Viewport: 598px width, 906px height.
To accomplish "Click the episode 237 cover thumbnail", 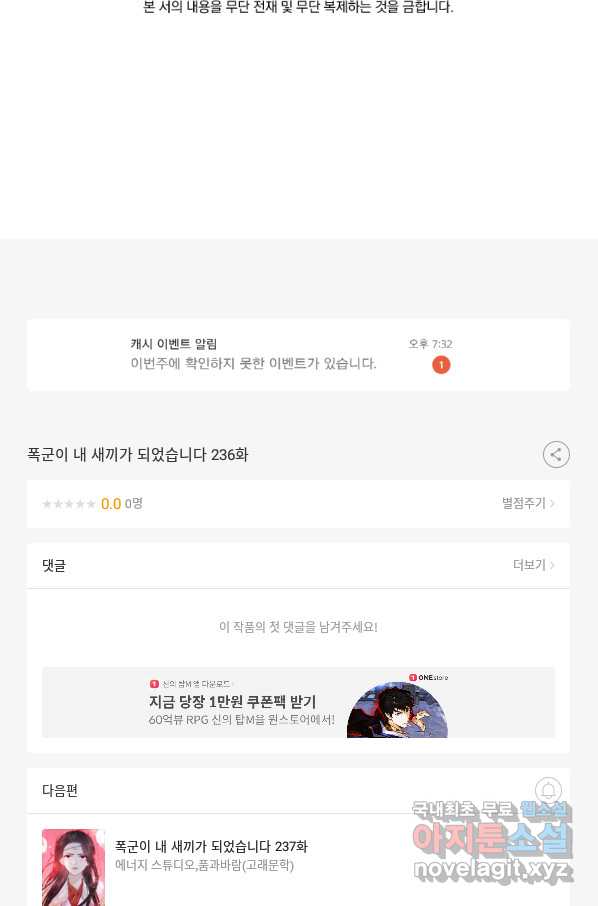I will click(73, 867).
